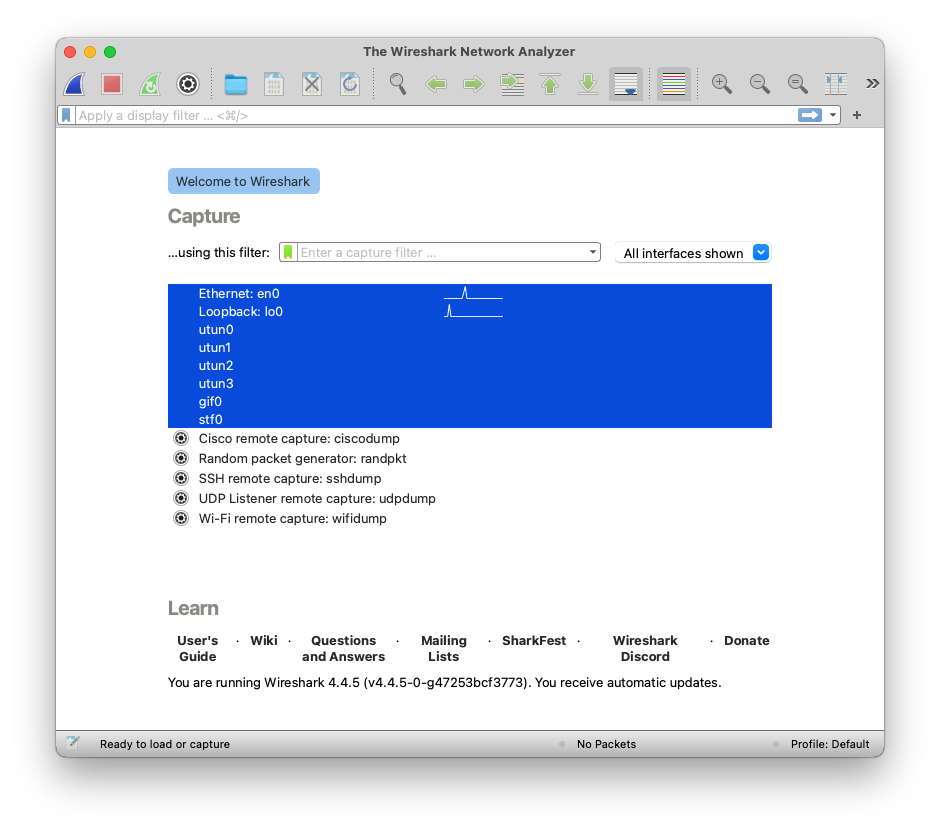Select Loopback: lo0 interface
The height and width of the screenshot is (831, 940).
(x=469, y=311)
